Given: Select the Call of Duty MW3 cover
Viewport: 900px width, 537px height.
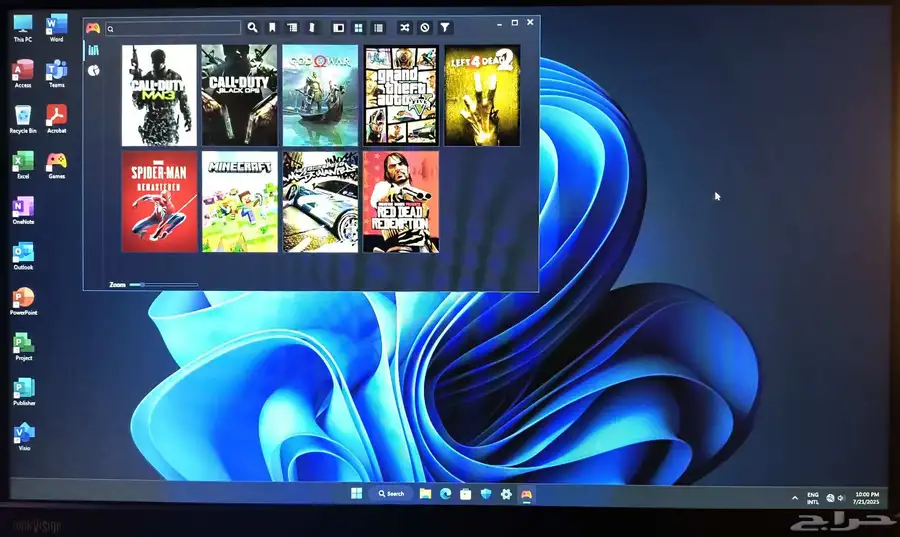Looking at the screenshot, I should tap(159, 95).
